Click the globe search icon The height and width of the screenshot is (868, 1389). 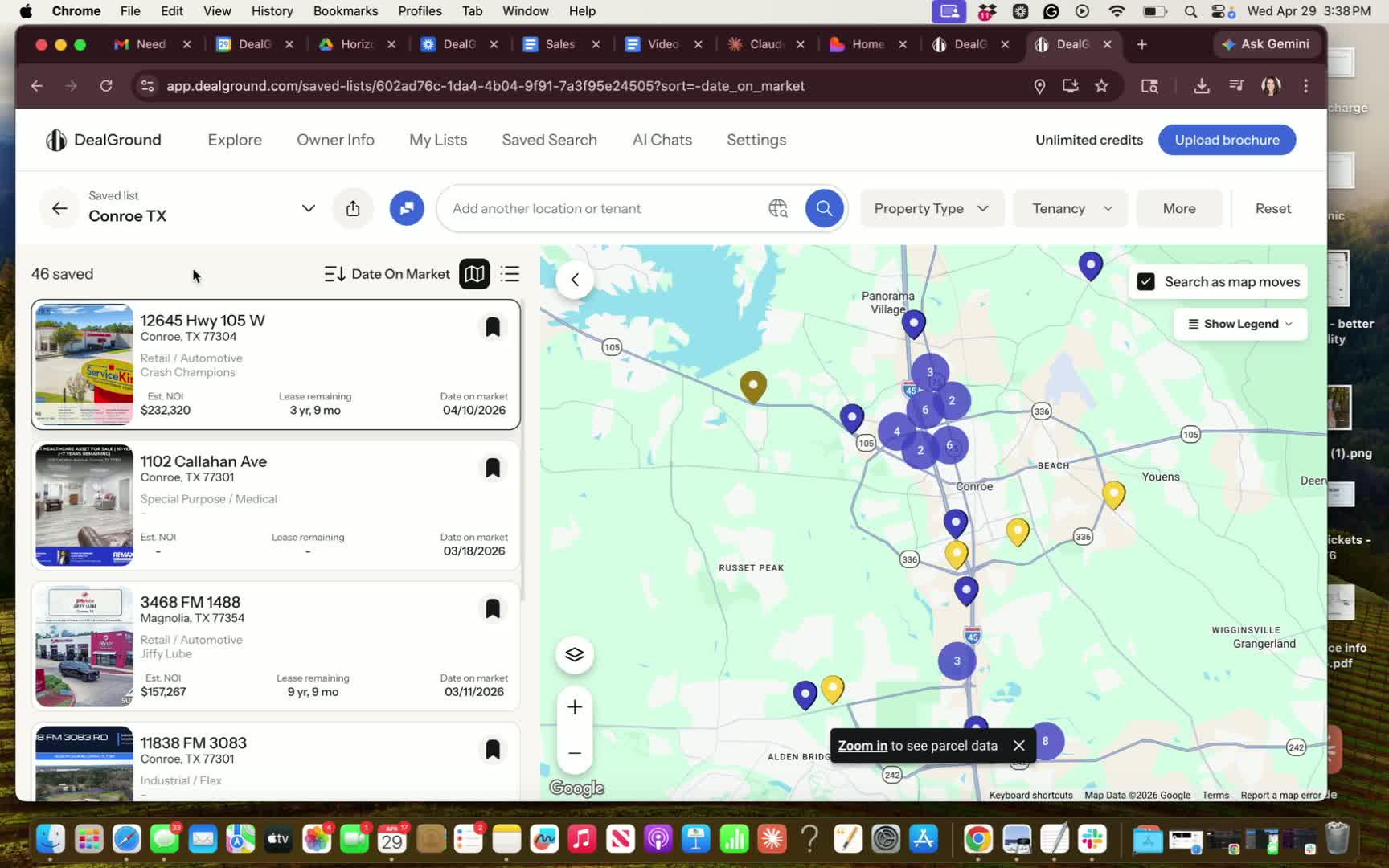[x=777, y=208]
